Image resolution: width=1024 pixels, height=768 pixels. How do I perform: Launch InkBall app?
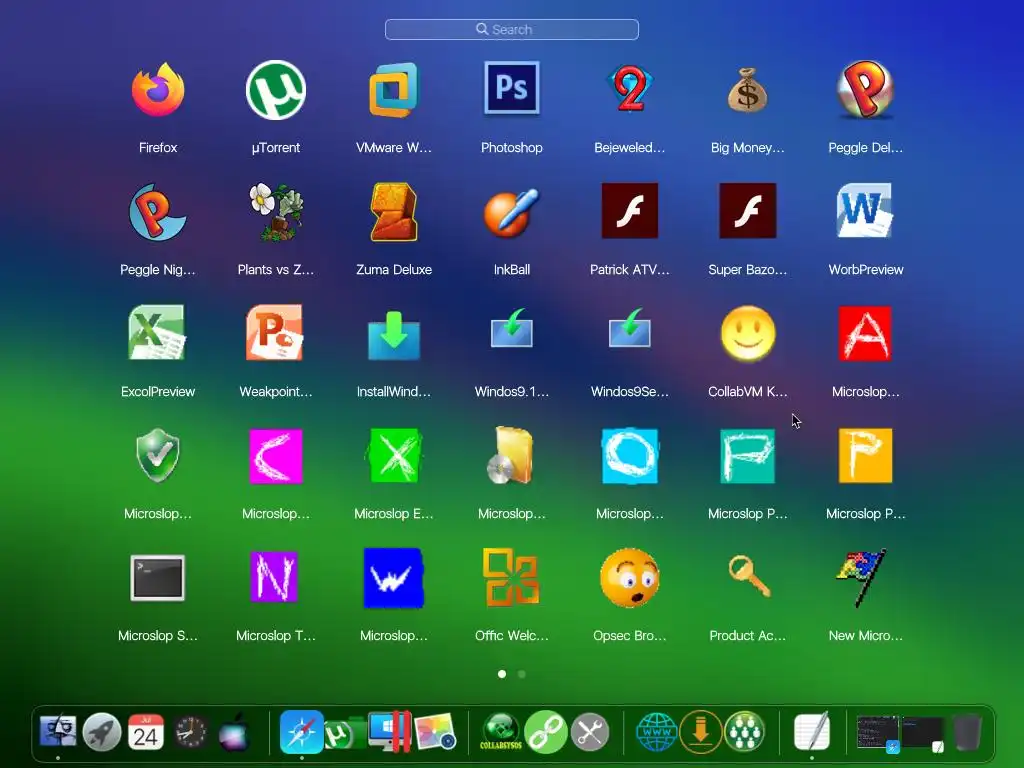point(511,212)
